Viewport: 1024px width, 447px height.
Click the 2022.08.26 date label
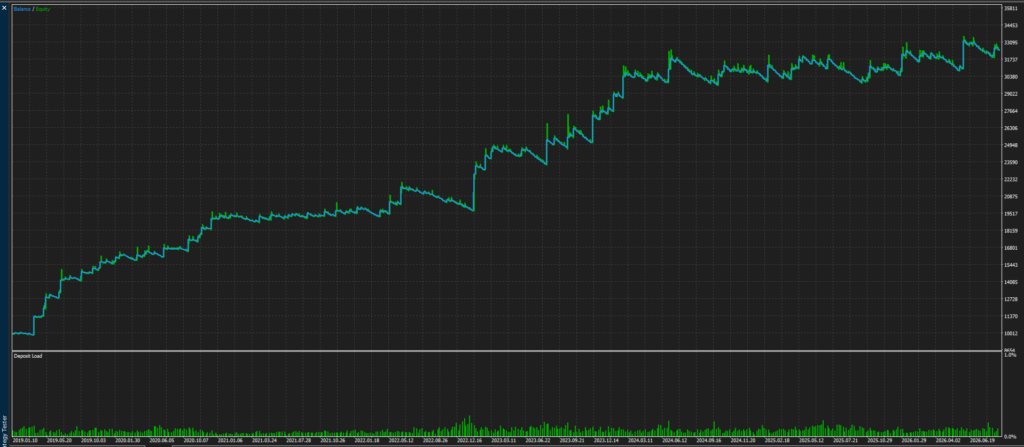point(436,440)
